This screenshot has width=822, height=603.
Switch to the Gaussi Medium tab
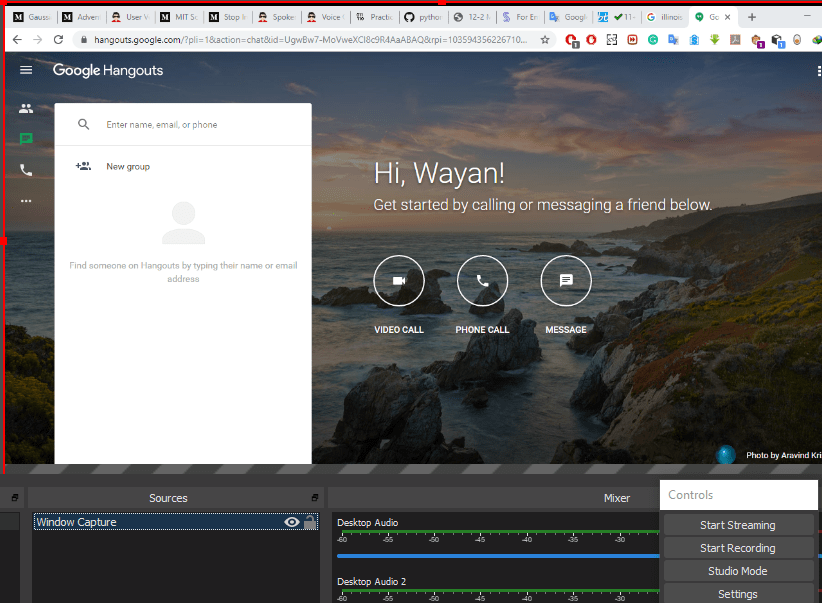tap(33, 17)
